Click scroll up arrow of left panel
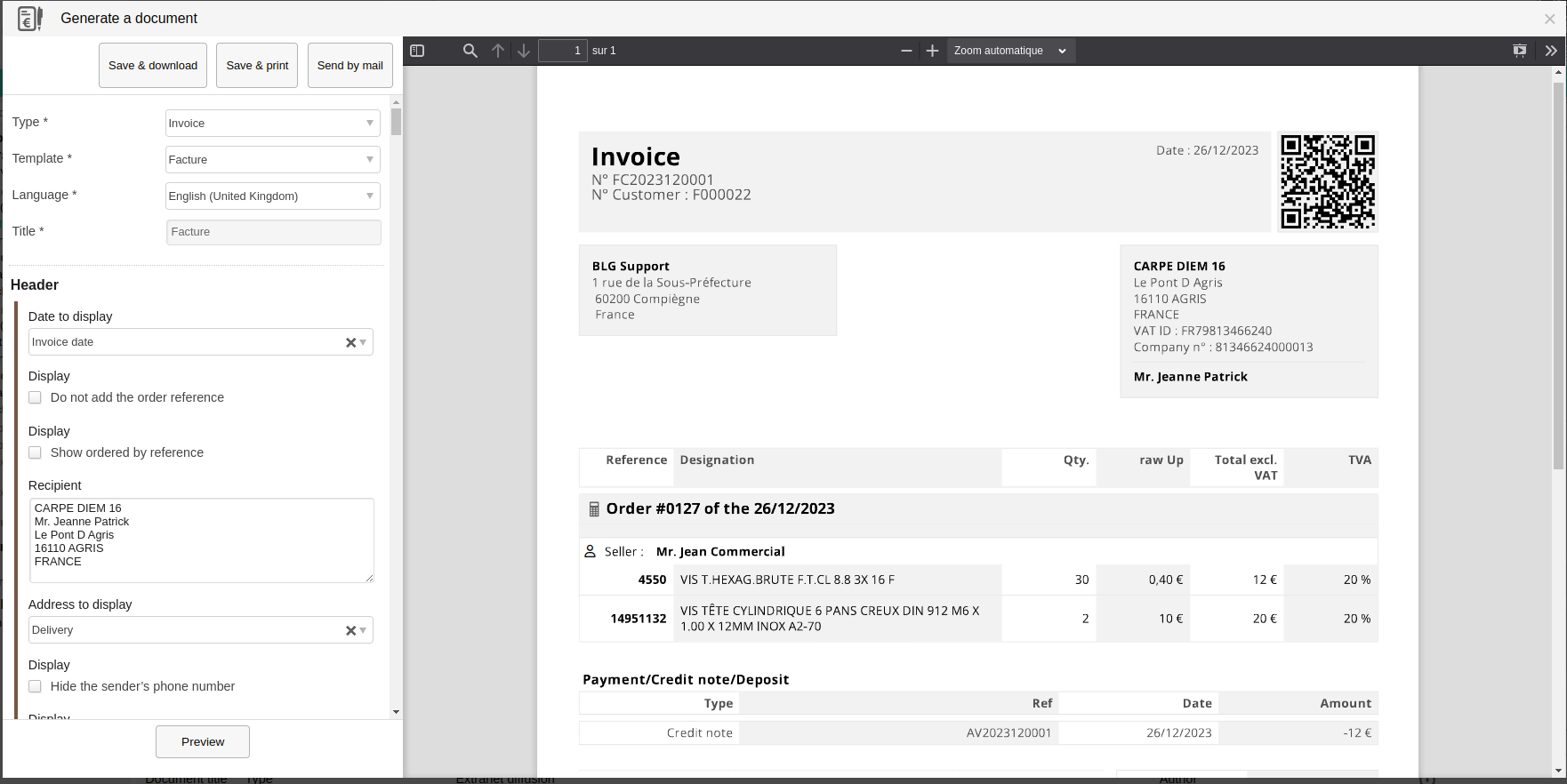 [397, 102]
